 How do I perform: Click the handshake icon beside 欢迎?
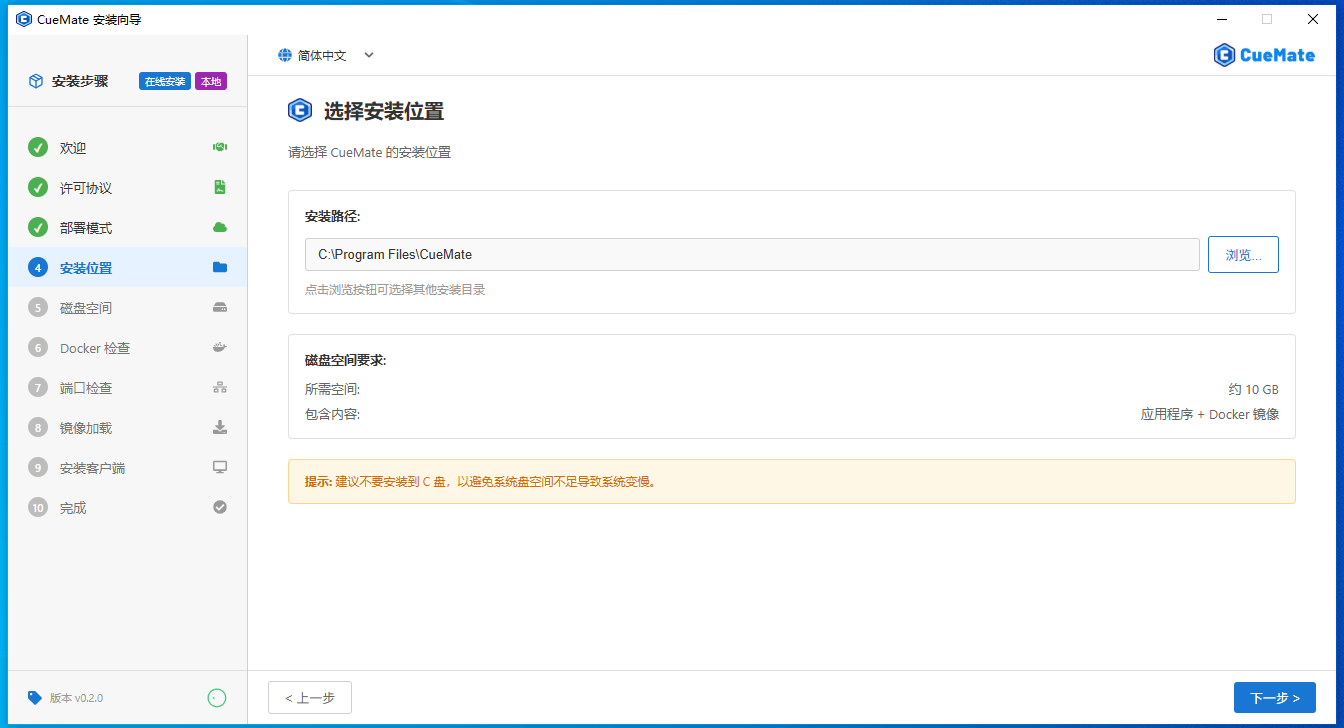(220, 148)
